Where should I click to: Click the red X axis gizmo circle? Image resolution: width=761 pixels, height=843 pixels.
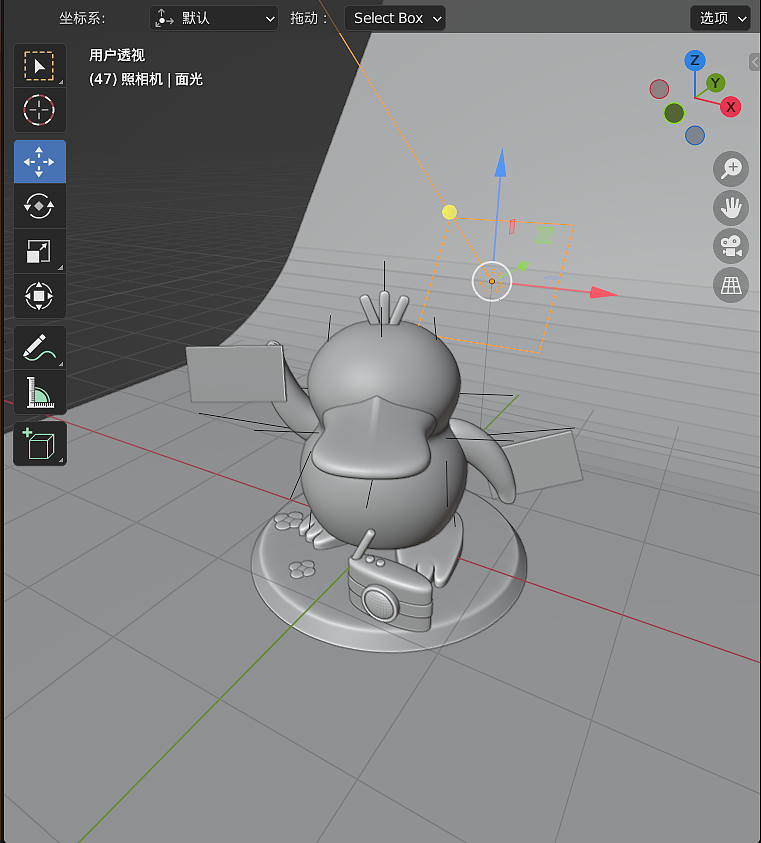730,107
